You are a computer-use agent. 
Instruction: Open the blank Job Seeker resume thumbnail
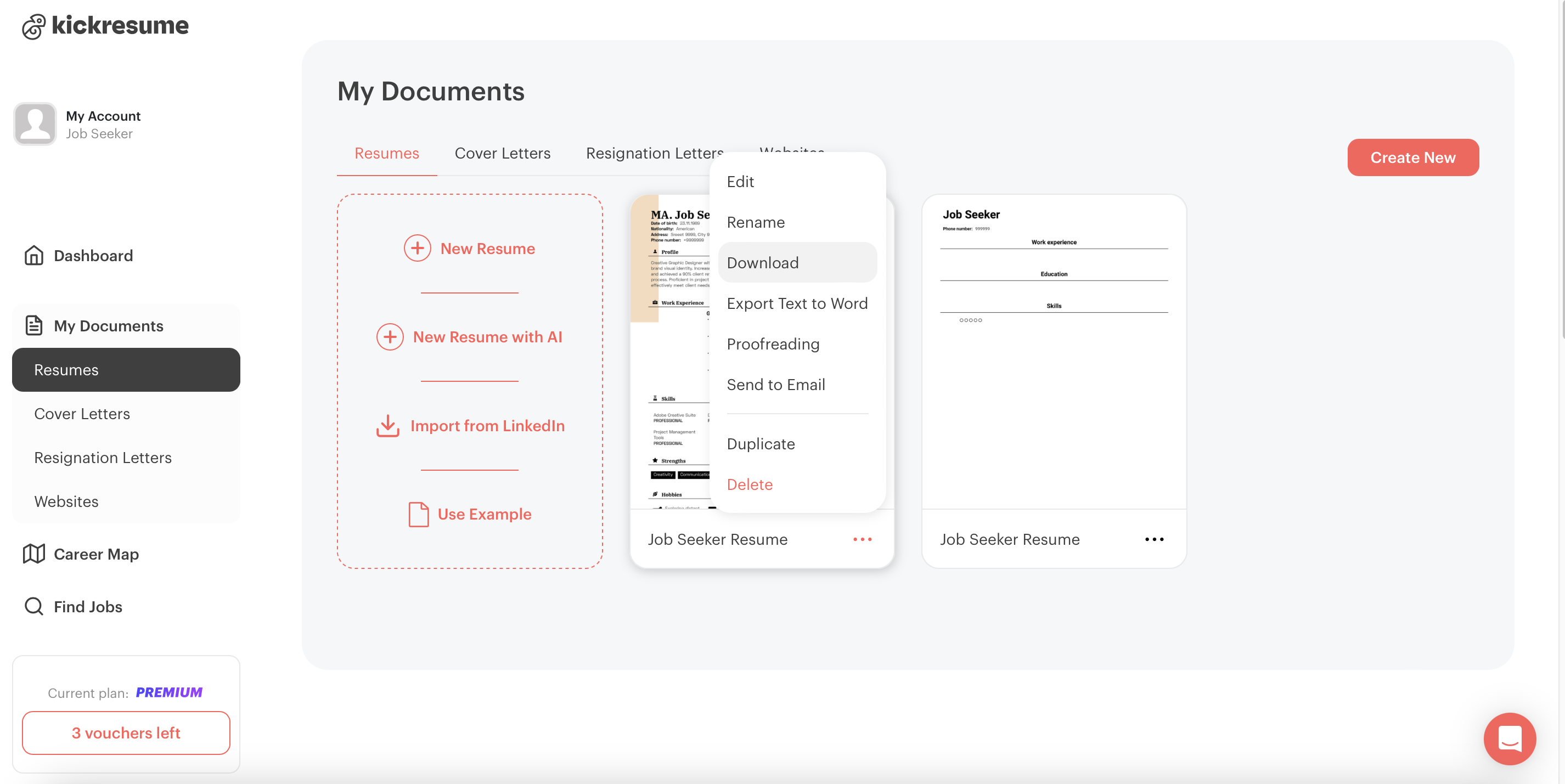[x=1054, y=352]
